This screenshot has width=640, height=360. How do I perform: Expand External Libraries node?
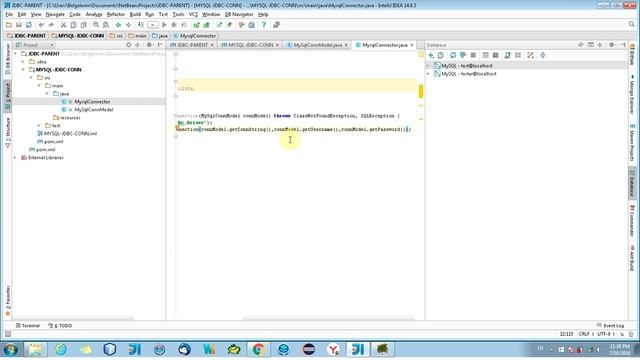tap(16, 158)
